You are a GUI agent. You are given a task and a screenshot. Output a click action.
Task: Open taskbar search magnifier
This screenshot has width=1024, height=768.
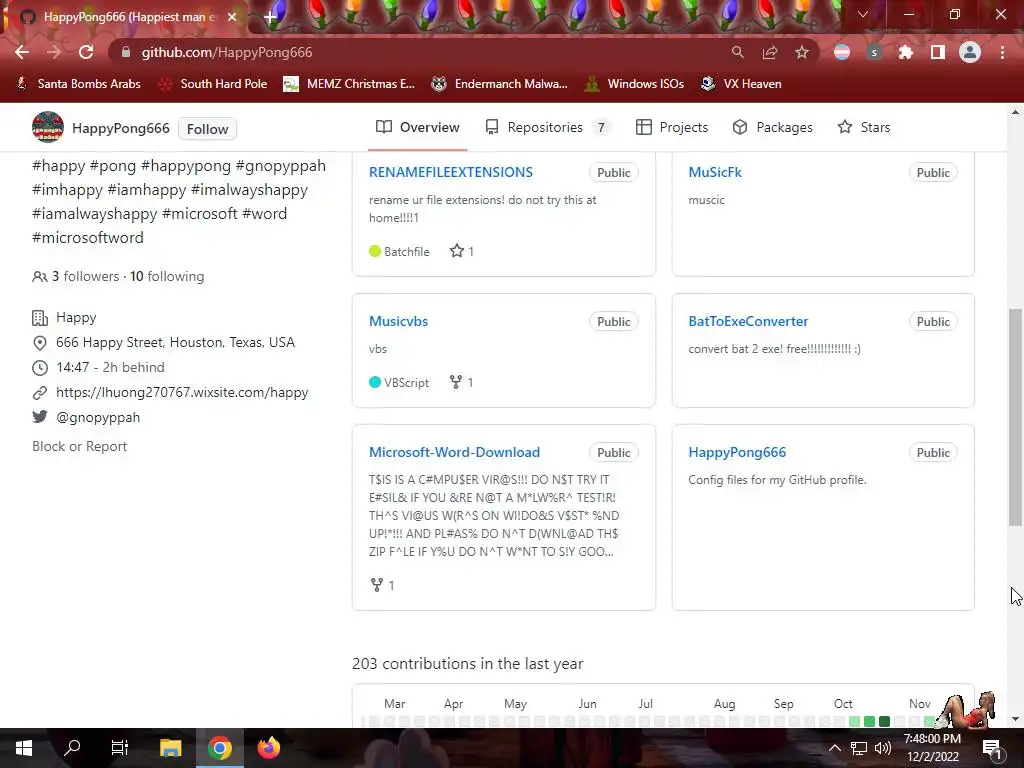(x=72, y=748)
